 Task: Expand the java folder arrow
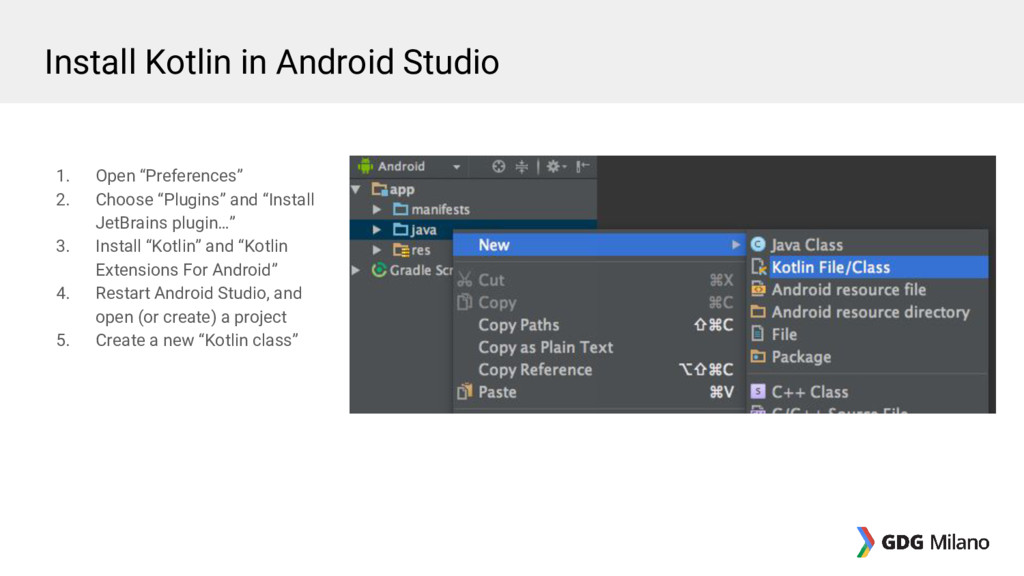tap(377, 230)
